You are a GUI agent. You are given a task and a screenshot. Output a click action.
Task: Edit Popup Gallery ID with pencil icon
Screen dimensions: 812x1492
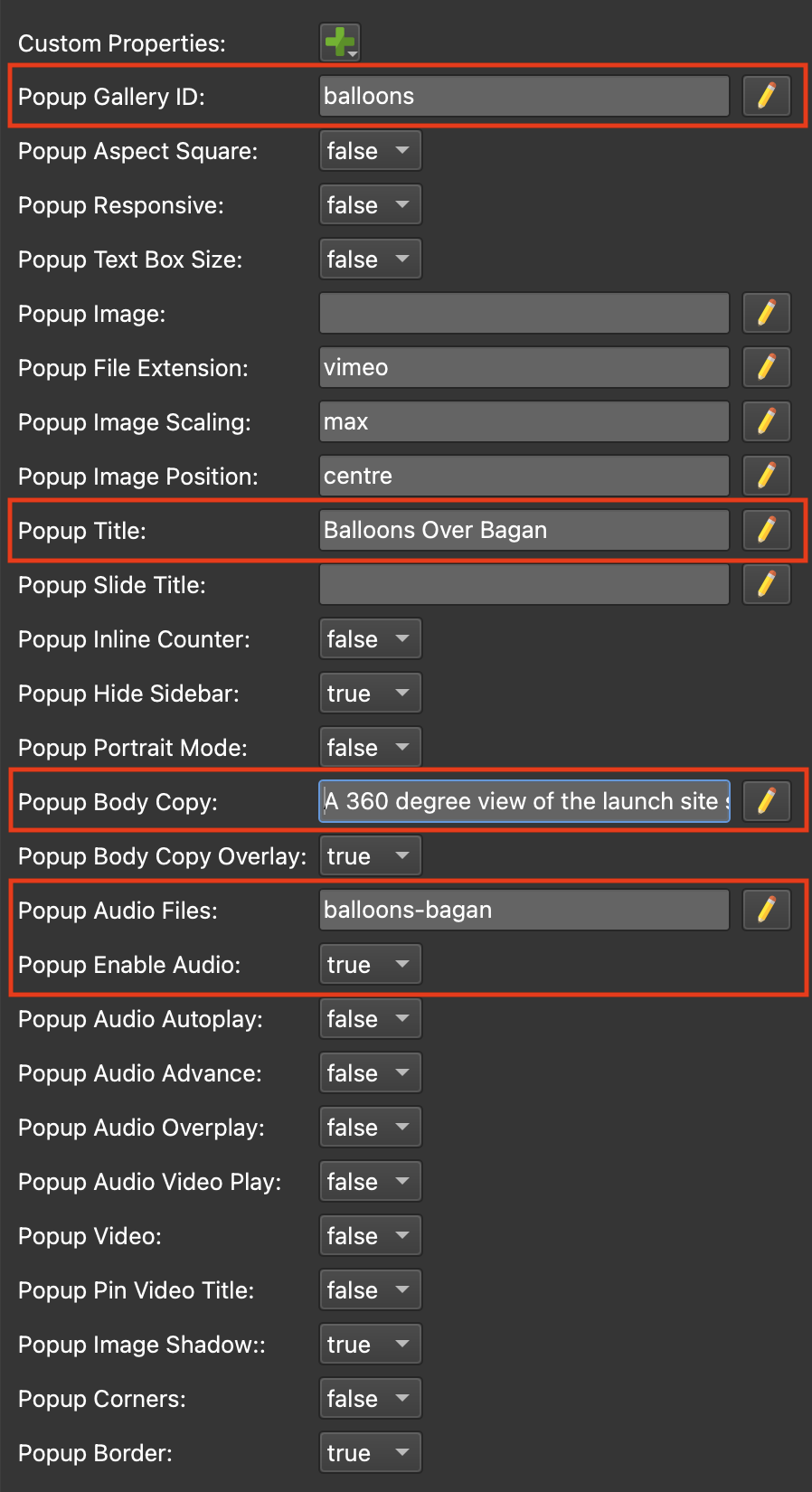pyautogui.click(x=767, y=96)
